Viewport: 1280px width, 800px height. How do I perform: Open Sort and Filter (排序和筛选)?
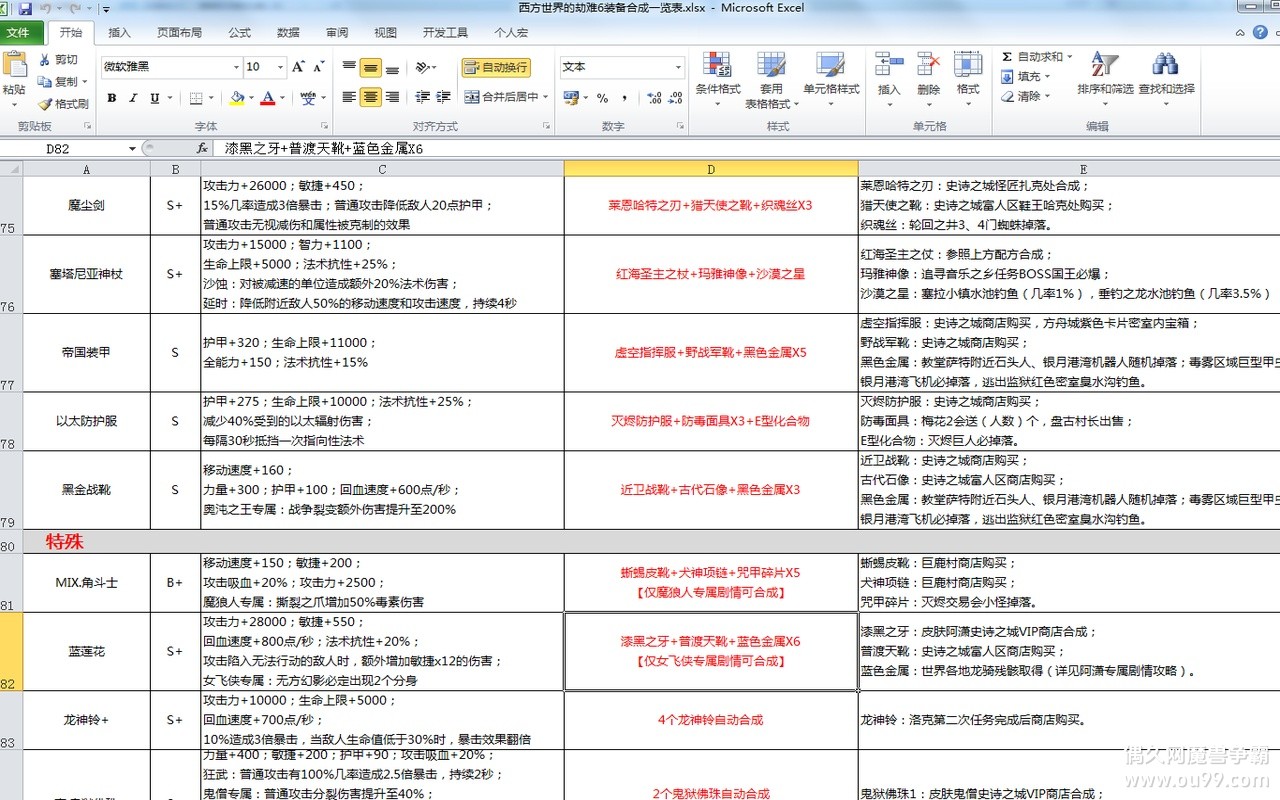1105,75
